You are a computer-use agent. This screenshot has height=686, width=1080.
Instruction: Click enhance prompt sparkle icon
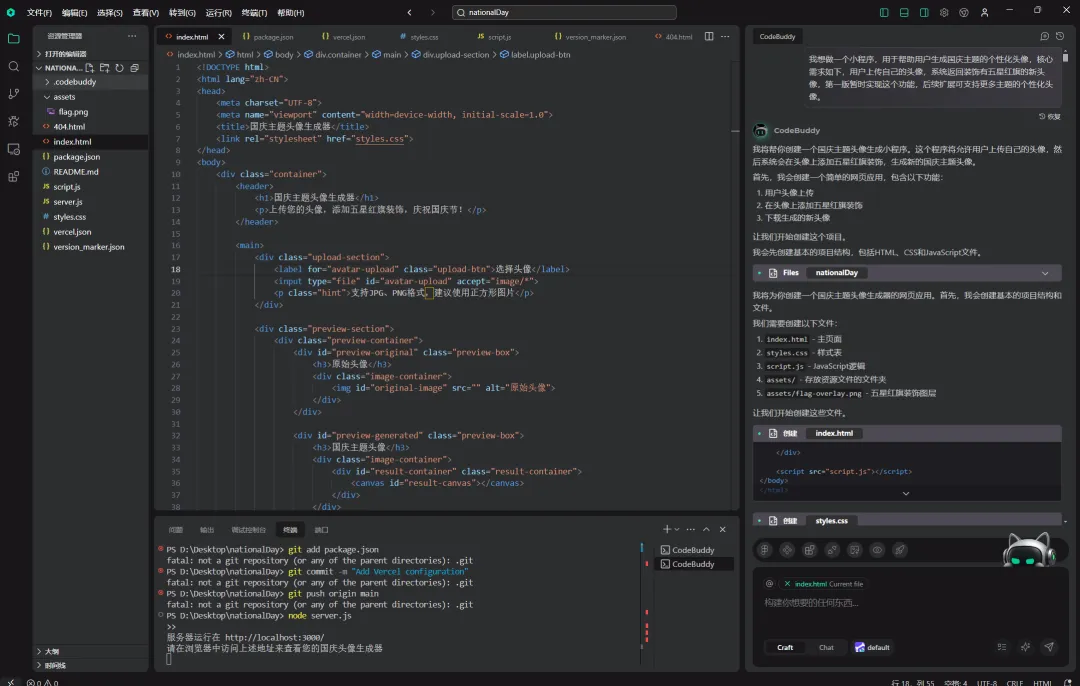(x=1026, y=647)
